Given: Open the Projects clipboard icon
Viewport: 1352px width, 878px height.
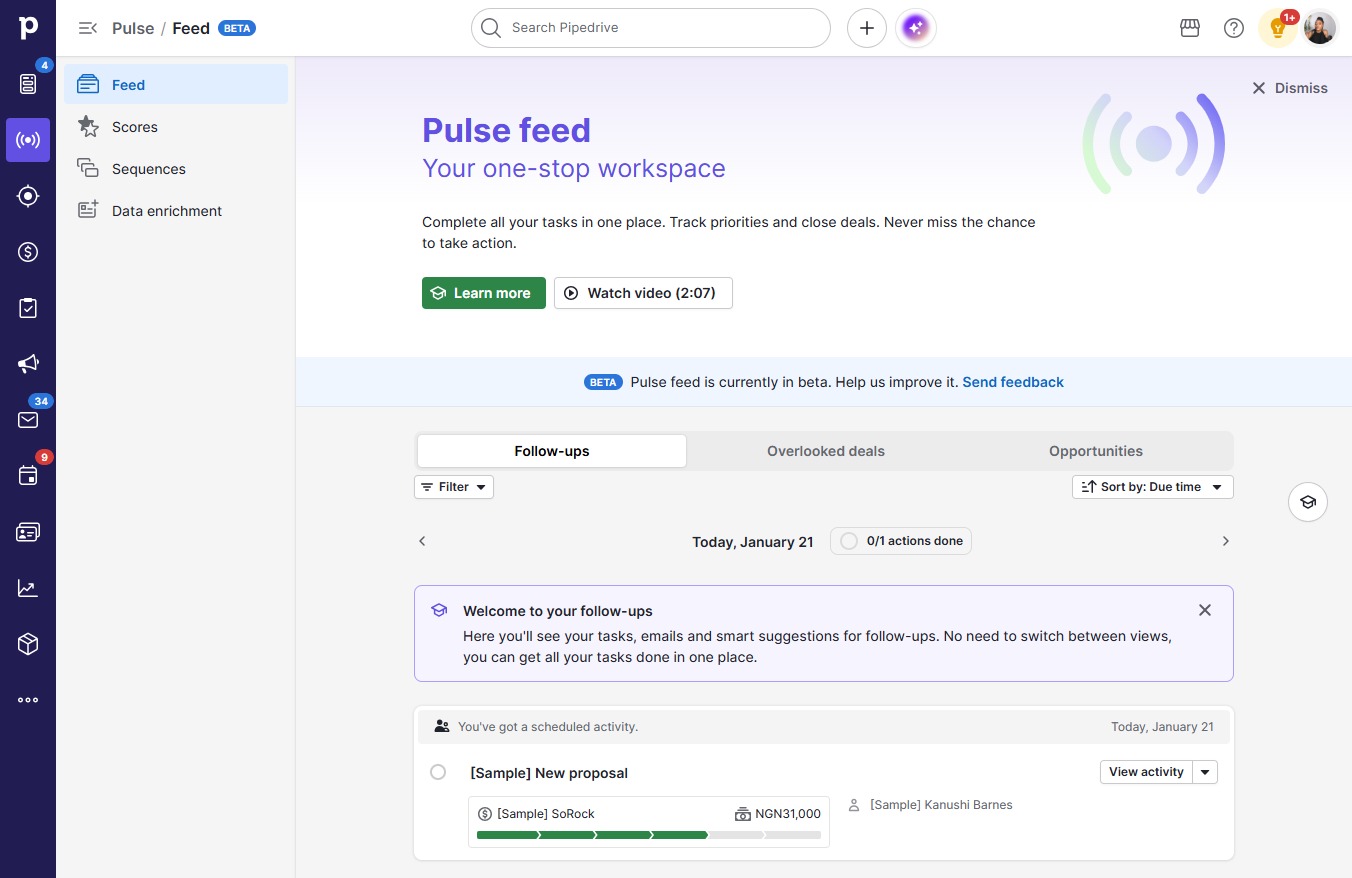Looking at the screenshot, I should tap(28, 308).
